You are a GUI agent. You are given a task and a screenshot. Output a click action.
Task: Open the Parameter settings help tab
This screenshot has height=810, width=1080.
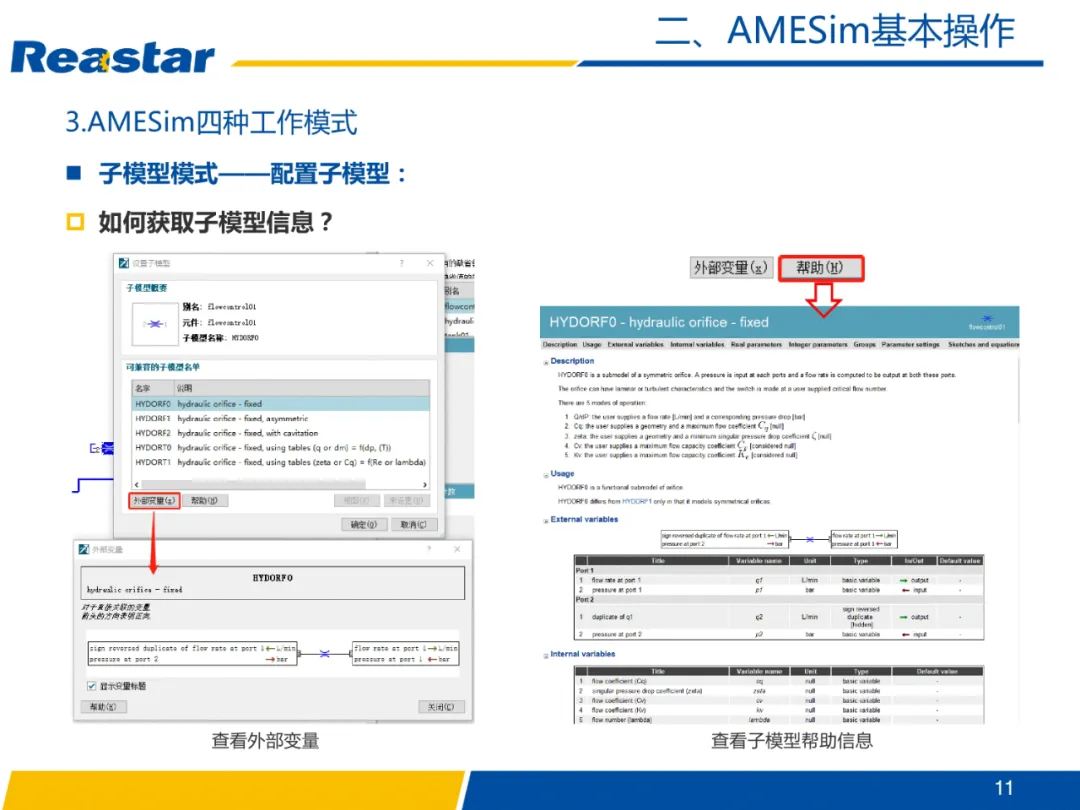[x=910, y=344]
